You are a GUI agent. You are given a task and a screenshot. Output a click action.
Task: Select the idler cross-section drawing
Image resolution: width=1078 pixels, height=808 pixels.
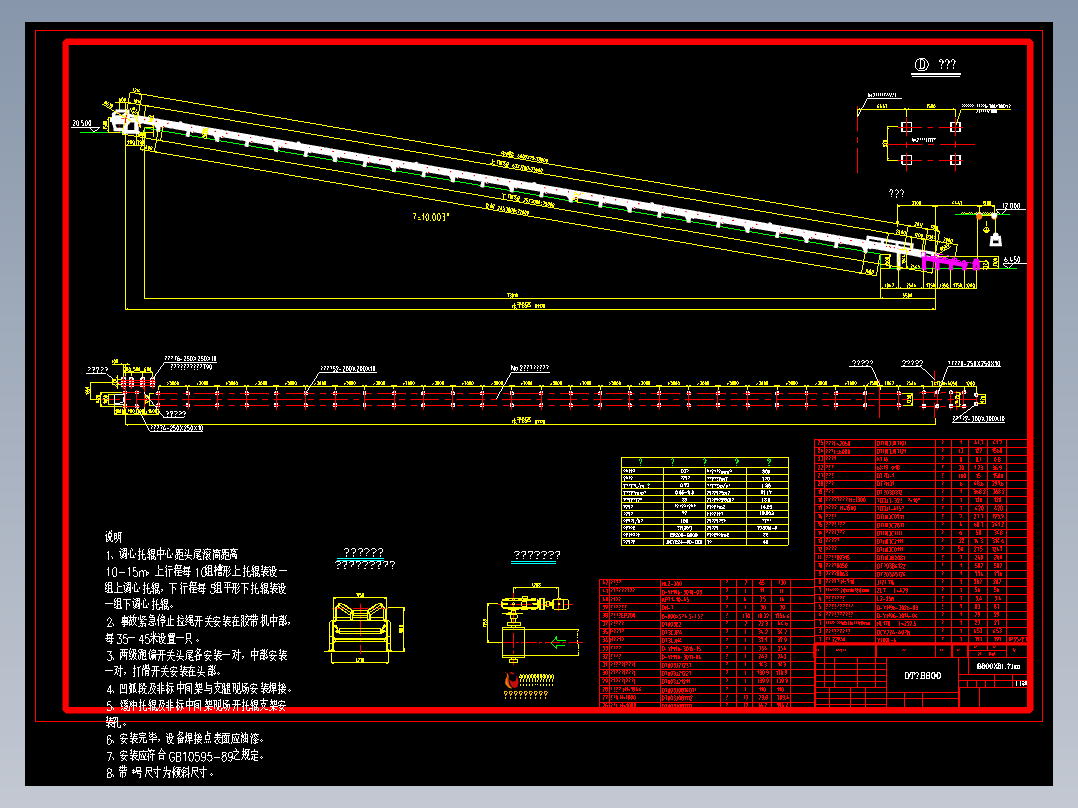pyautogui.click(x=366, y=629)
